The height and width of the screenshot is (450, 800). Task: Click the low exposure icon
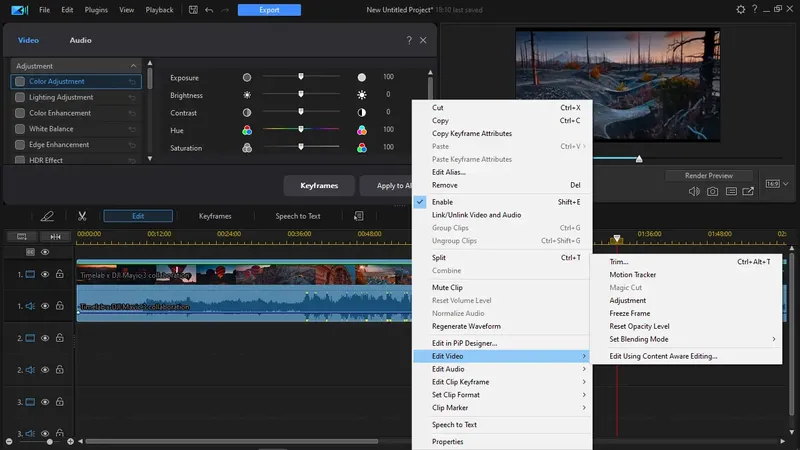pos(247,78)
